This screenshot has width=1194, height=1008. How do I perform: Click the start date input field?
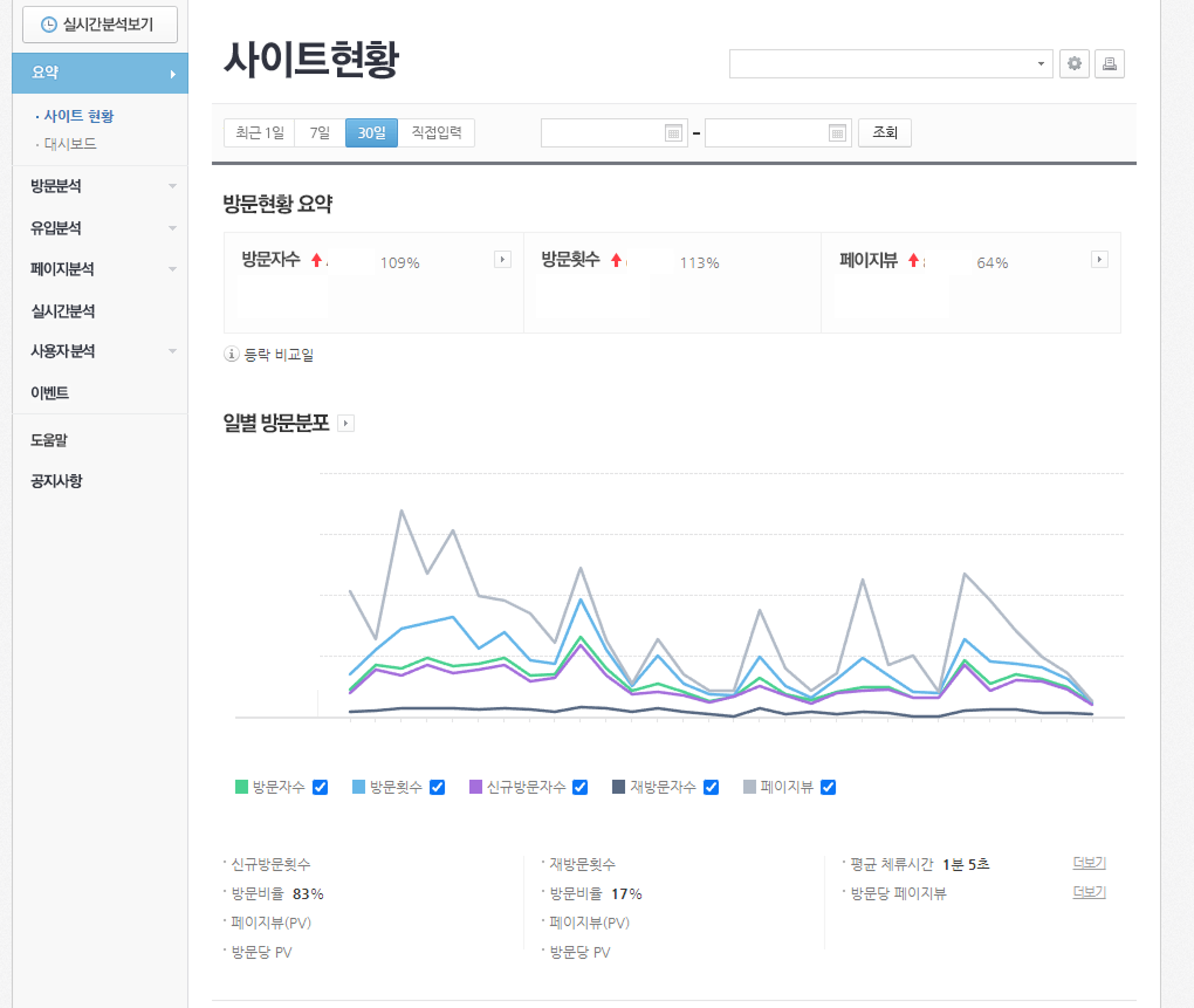600,133
